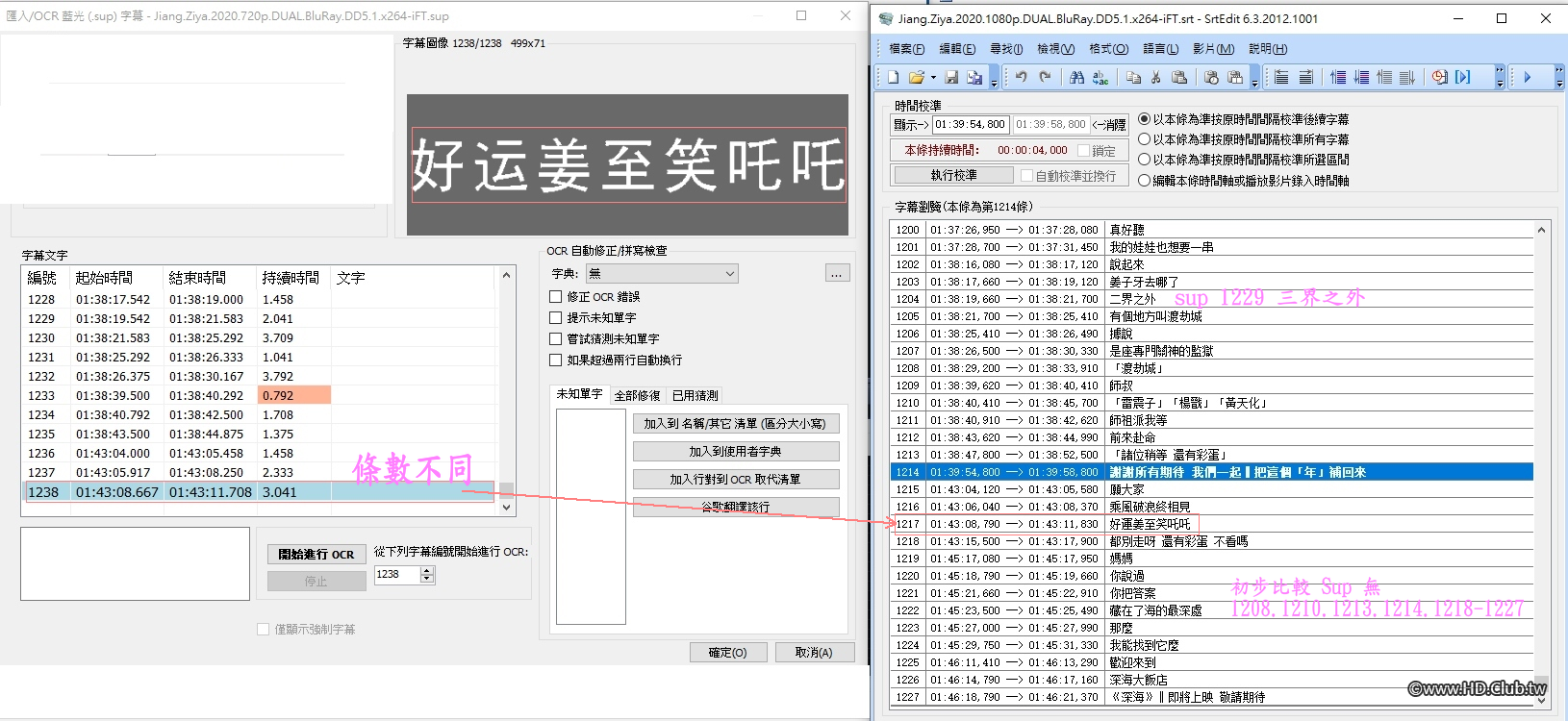Screen dimensions: 1568x721
Task: Click row 1233 with highlighted 0.792 duration
Action: (260, 395)
